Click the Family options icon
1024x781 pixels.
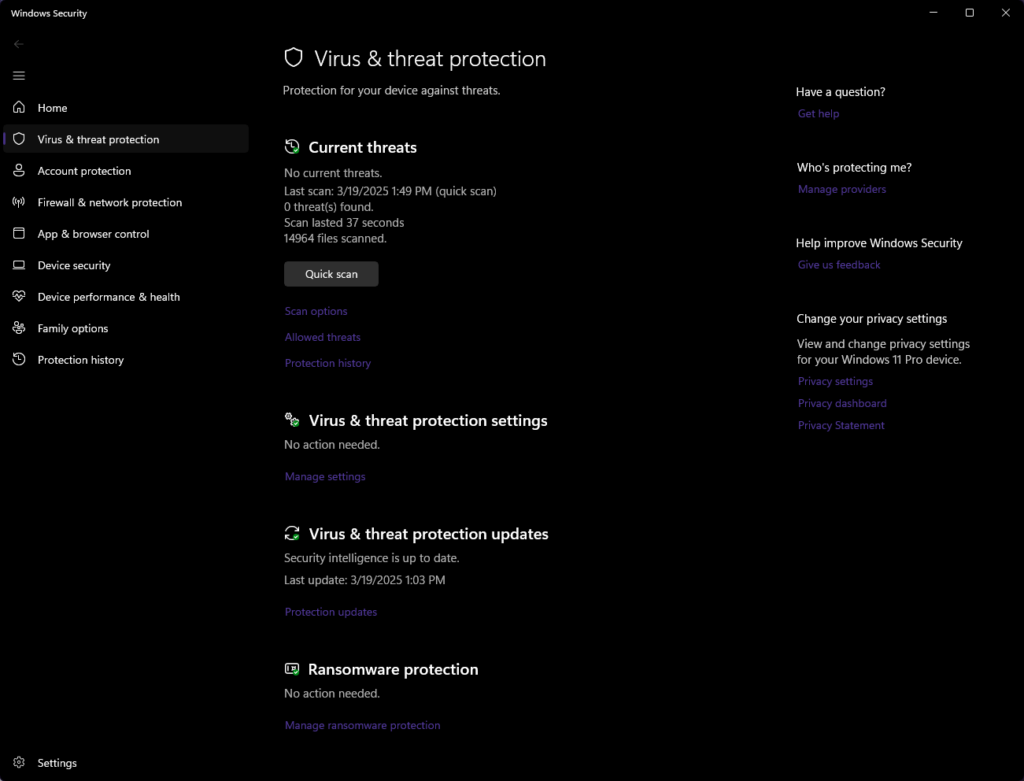(18, 328)
